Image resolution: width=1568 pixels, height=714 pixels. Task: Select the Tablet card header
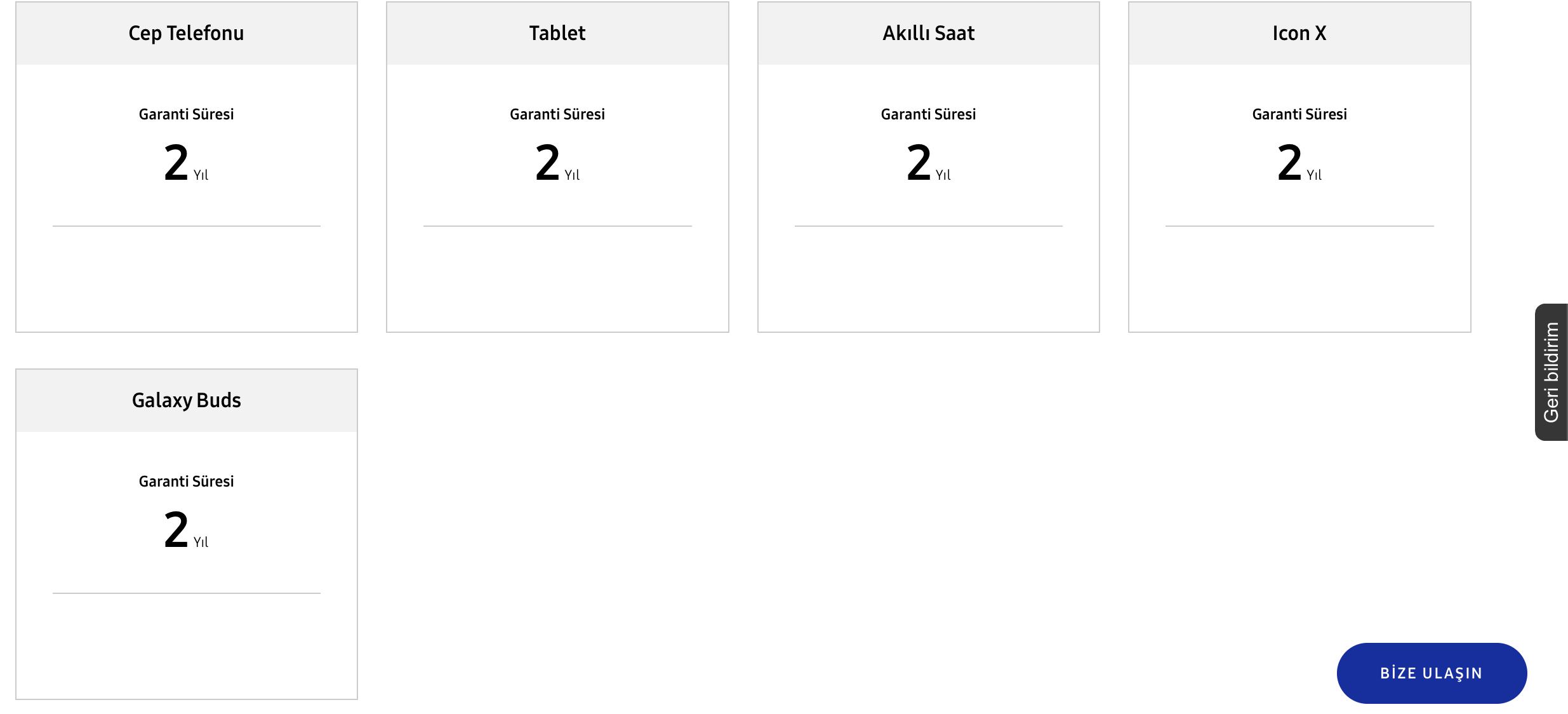557,33
